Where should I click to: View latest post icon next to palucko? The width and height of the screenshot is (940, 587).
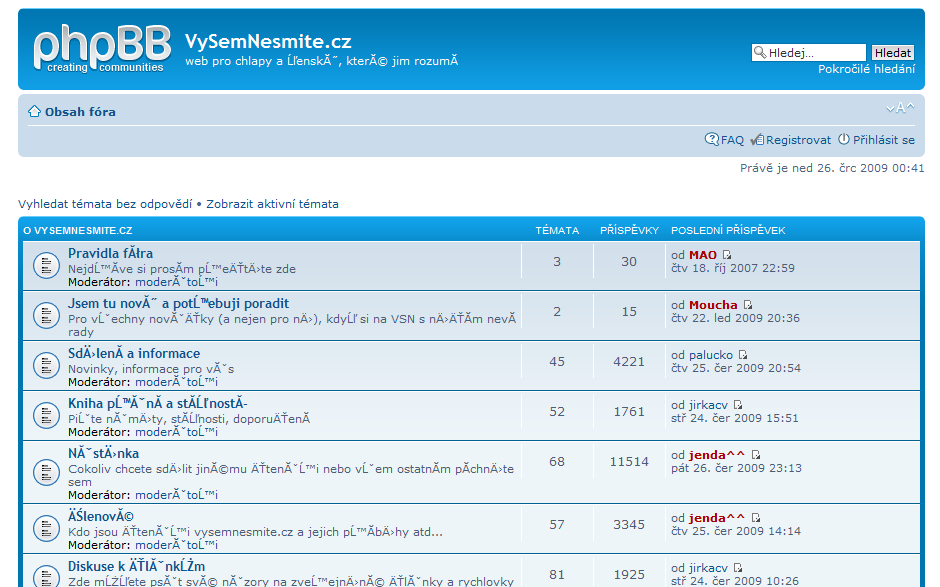(x=743, y=355)
